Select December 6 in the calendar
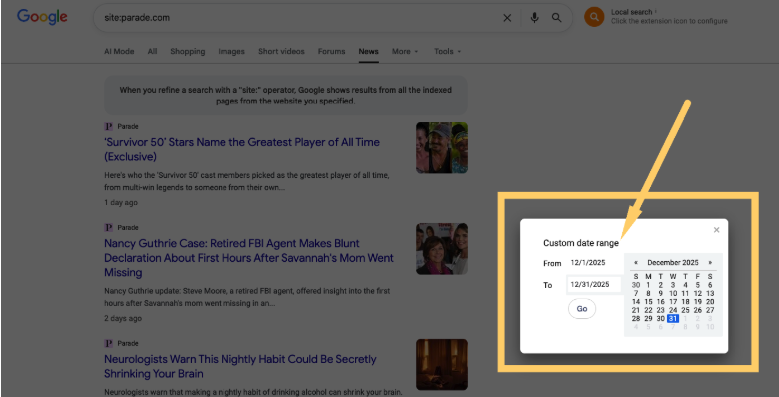This screenshot has width=779, height=397. [x=710, y=285]
